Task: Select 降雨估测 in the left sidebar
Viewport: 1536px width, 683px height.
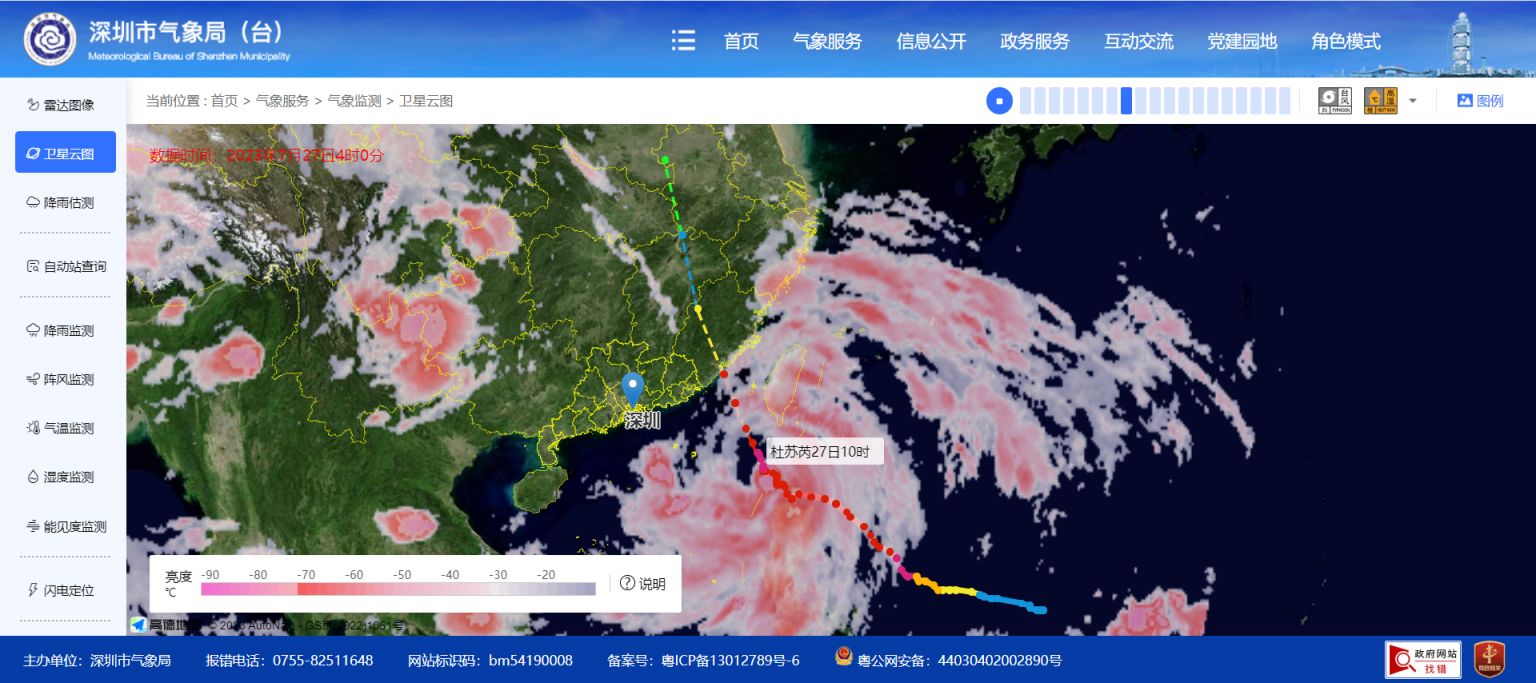Action: [66, 203]
